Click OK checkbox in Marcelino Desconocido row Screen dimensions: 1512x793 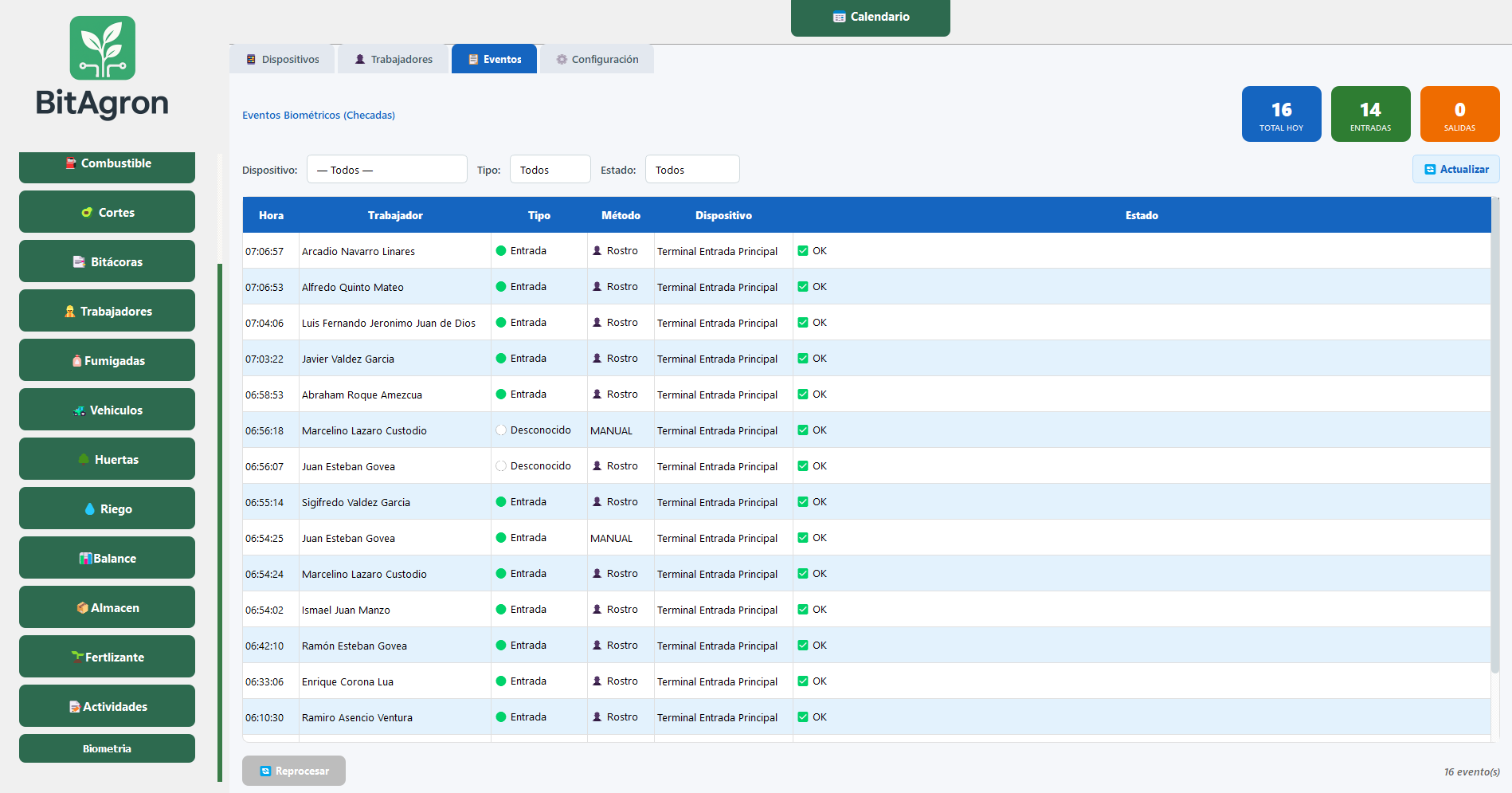[803, 430]
